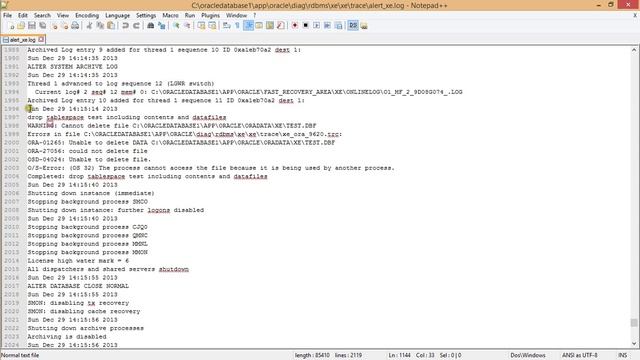Toggle the Document Map icon
640x360 pixels.
coord(270,26)
